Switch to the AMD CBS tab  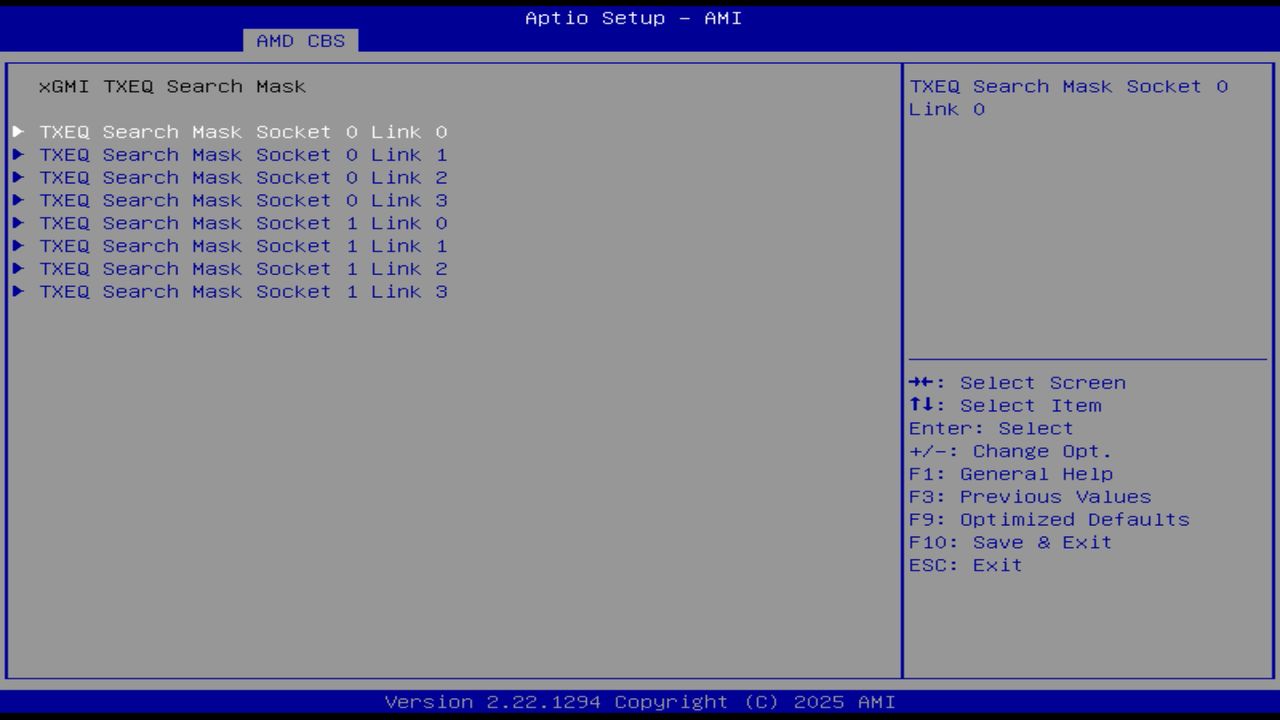click(299, 41)
